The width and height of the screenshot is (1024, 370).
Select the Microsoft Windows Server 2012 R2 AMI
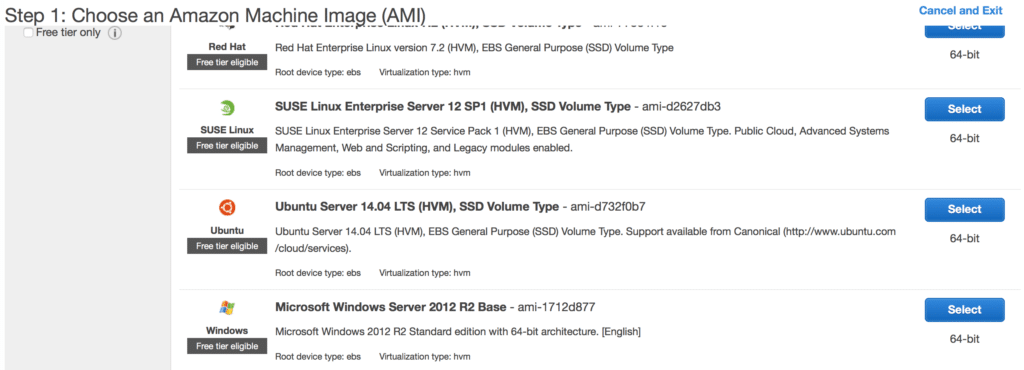[964, 309]
